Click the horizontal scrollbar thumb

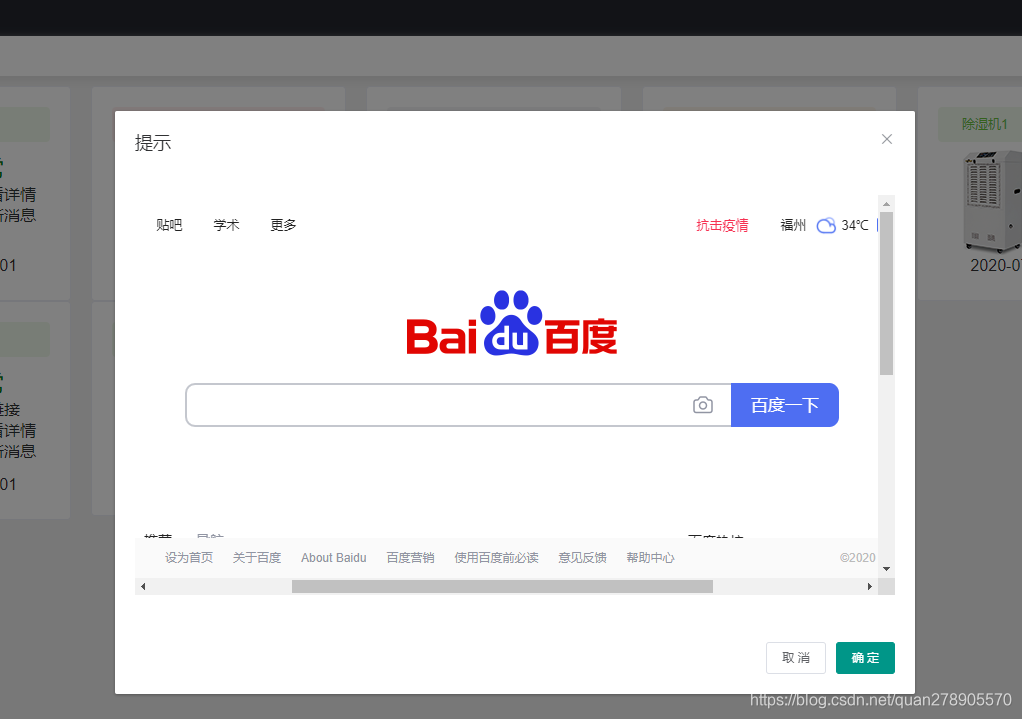click(502, 587)
